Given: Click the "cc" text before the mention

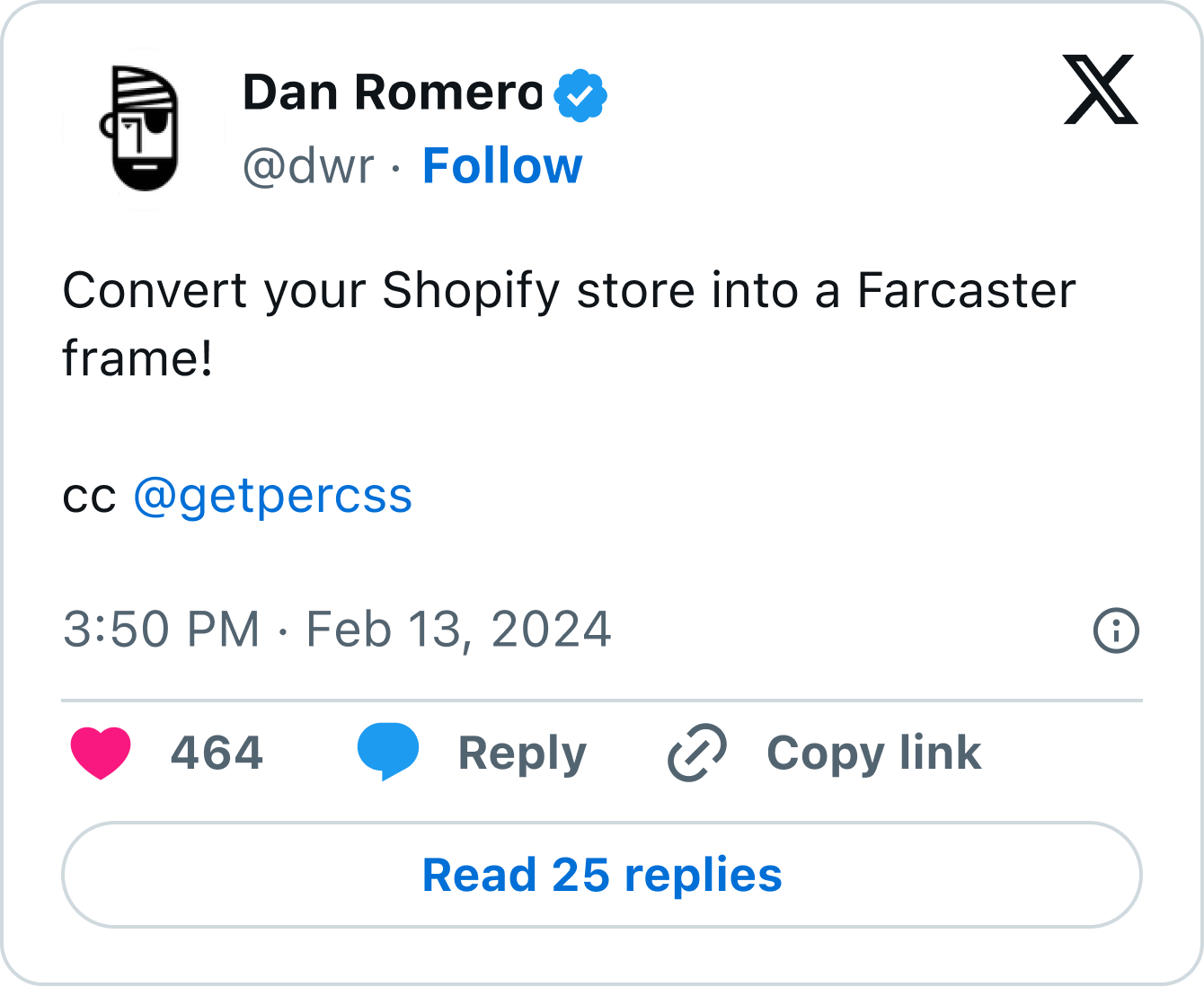Looking at the screenshot, I should pos(89,496).
